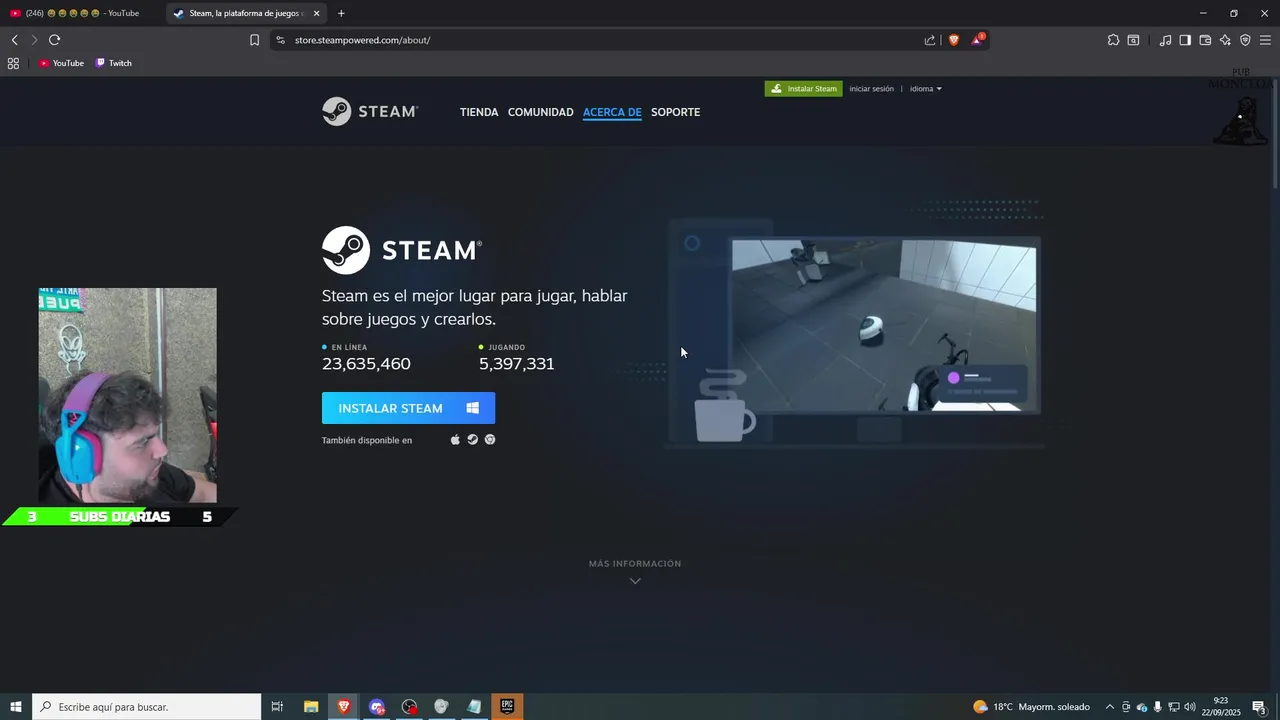1280x720 pixels.
Task: Reload the current page
Action: click(x=54, y=40)
